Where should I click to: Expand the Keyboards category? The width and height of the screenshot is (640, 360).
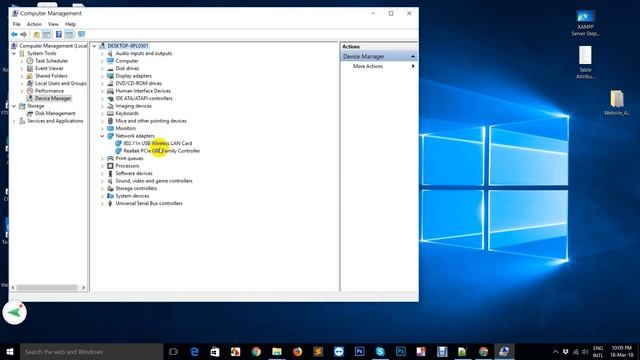(x=102, y=113)
